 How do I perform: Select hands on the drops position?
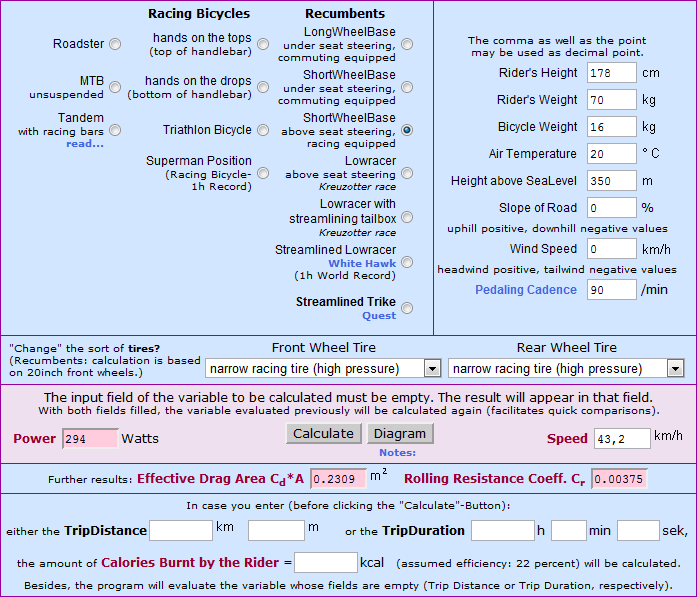point(263,87)
